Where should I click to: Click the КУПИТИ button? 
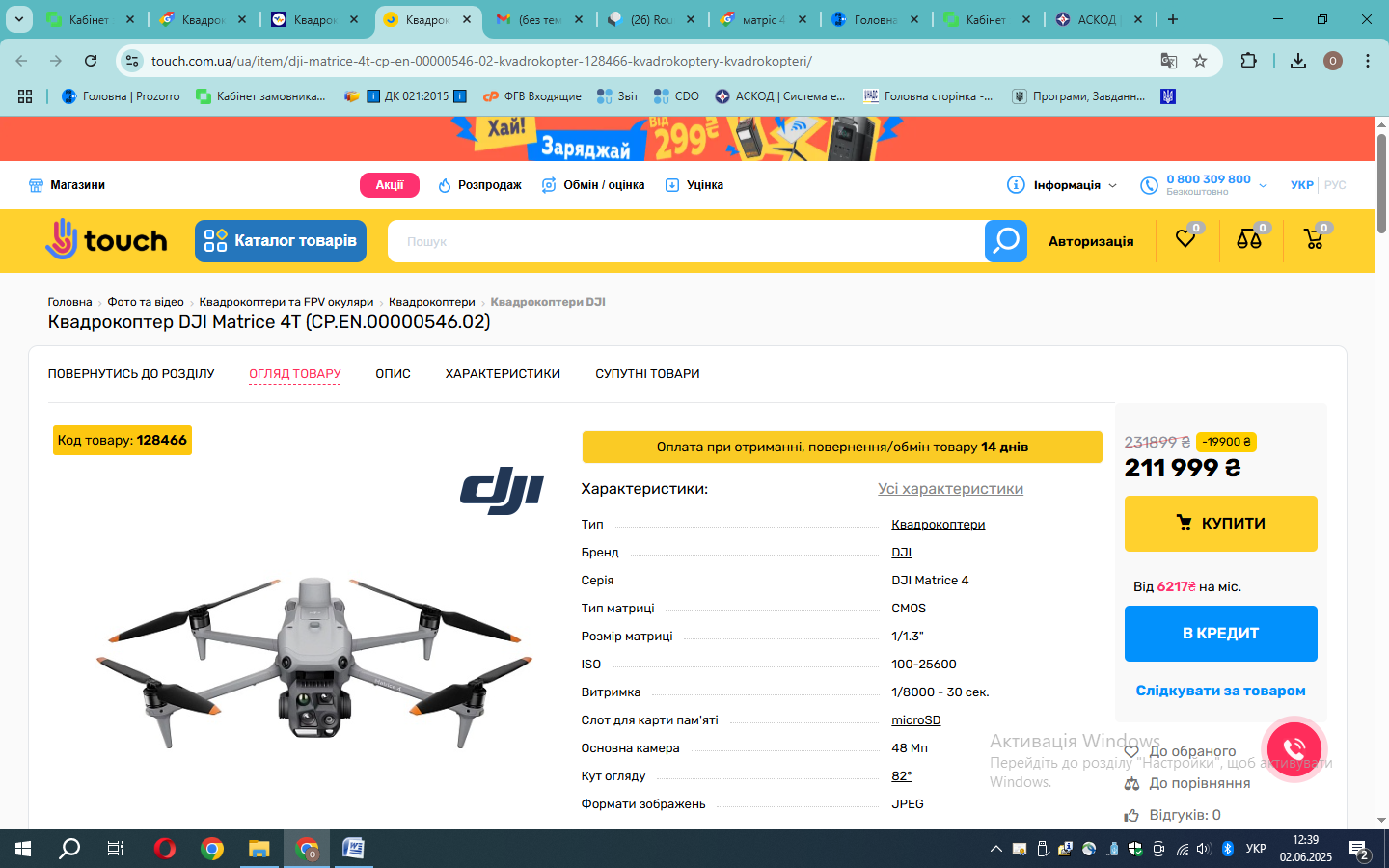(x=1220, y=524)
